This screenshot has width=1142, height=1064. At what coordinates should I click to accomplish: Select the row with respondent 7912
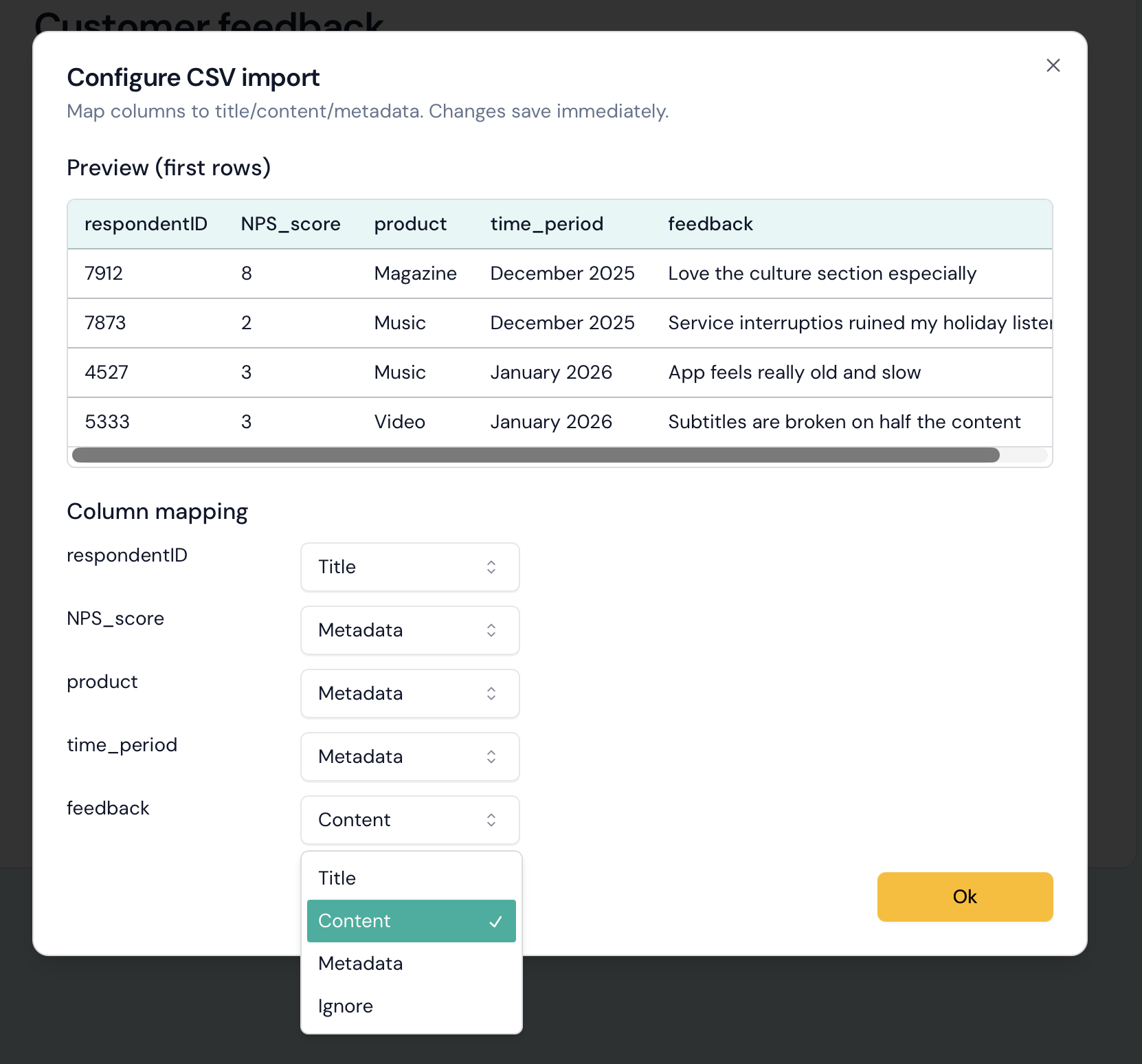pyautogui.click(x=104, y=274)
